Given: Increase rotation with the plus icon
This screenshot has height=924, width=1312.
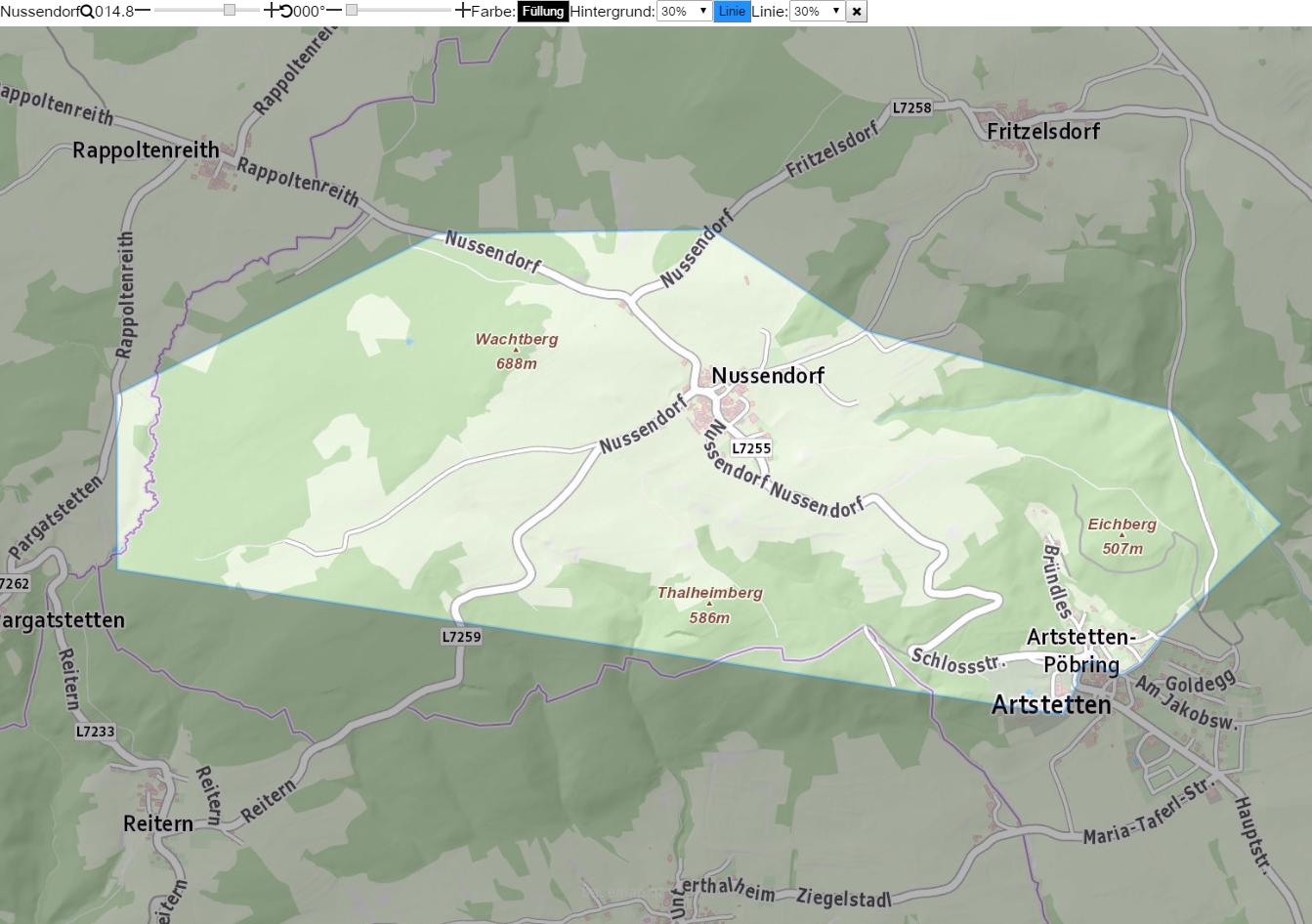Looking at the screenshot, I should coord(463,11).
